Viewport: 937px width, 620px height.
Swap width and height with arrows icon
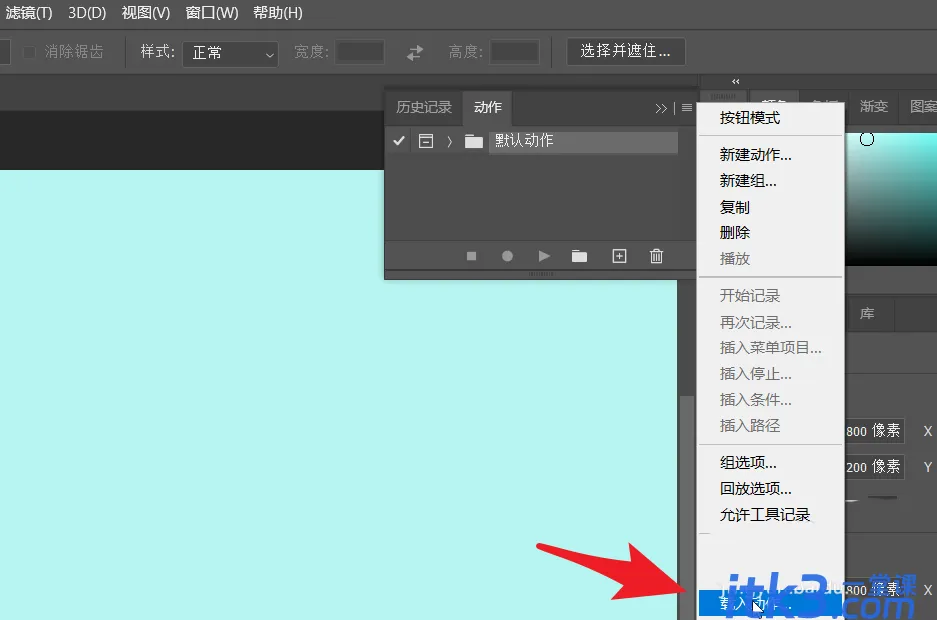[415, 53]
